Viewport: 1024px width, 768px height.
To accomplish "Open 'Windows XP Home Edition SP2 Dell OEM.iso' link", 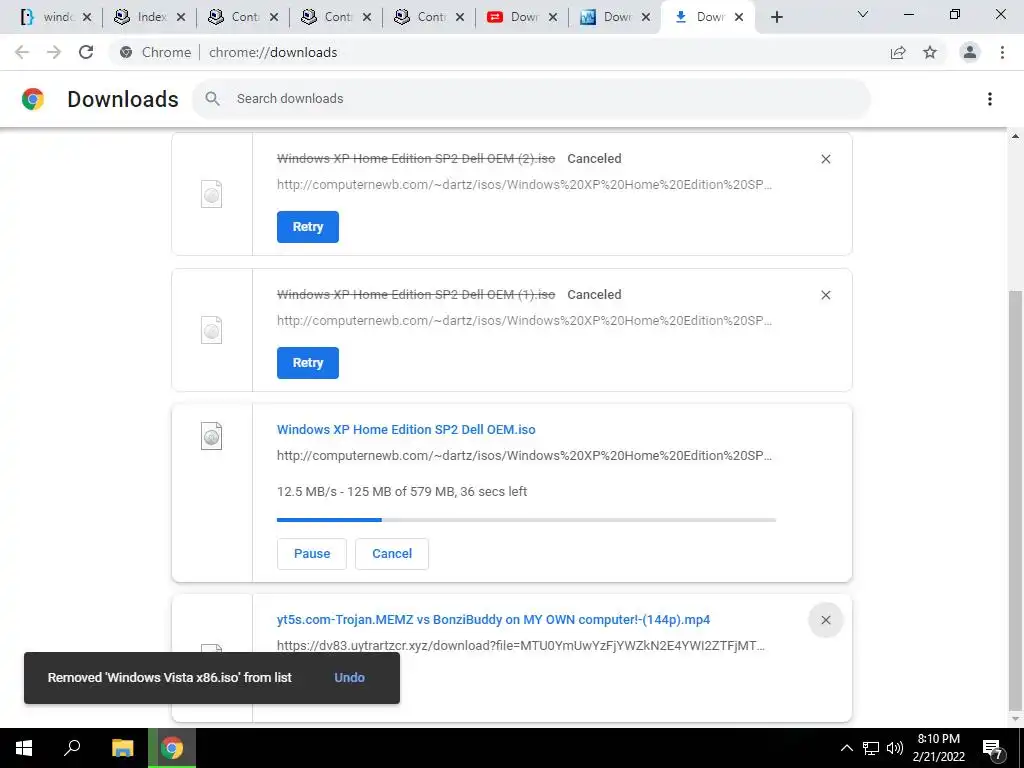I will coord(406,430).
